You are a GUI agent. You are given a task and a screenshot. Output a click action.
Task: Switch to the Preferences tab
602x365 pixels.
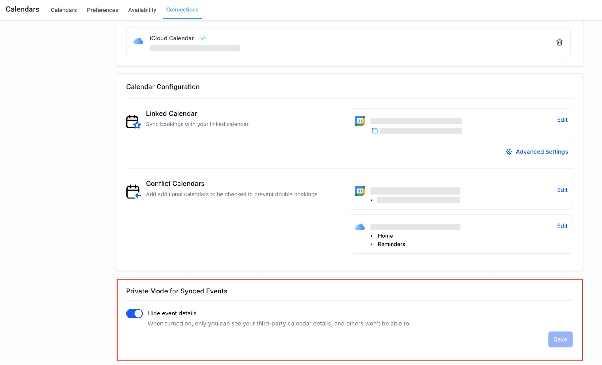[x=102, y=10]
